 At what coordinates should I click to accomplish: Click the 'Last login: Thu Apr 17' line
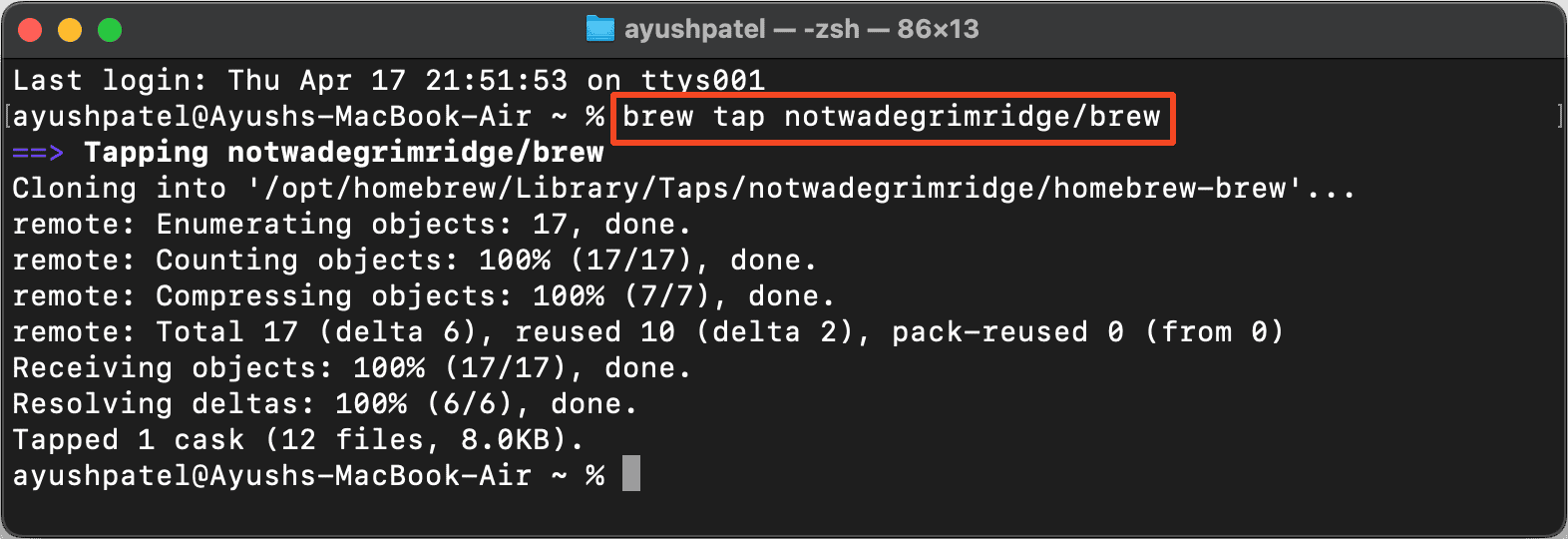[x=388, y=80]
